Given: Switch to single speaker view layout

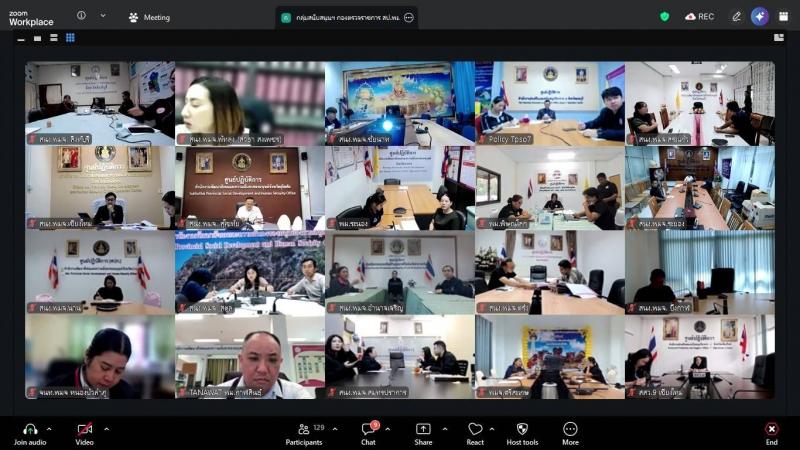Looking at the screenshot, I should click(x=37, y=38).
